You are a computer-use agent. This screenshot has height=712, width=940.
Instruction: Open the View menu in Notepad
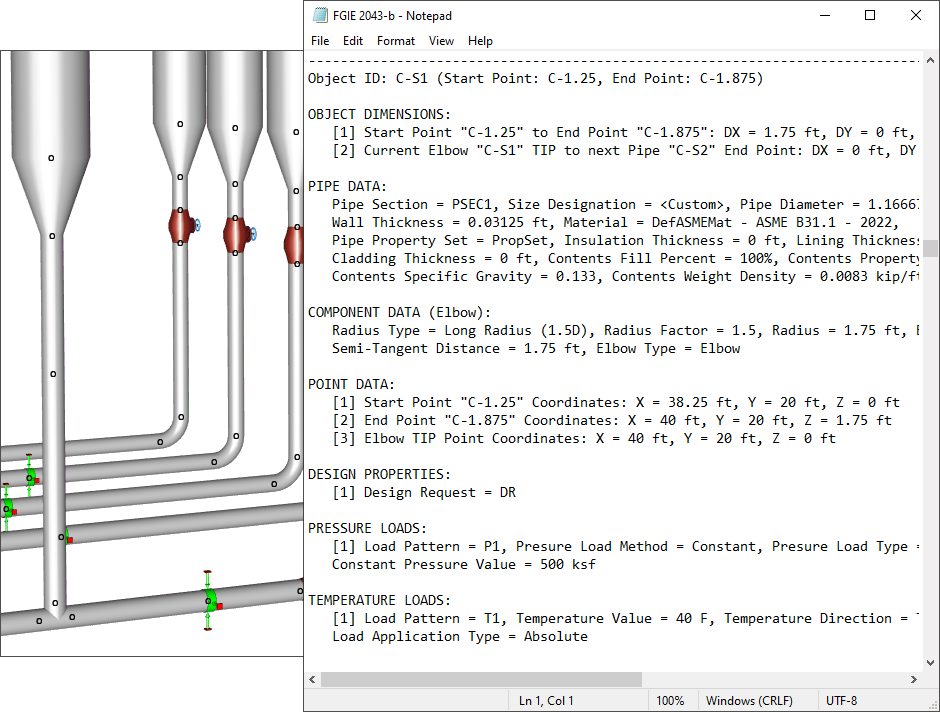point(441,41)
